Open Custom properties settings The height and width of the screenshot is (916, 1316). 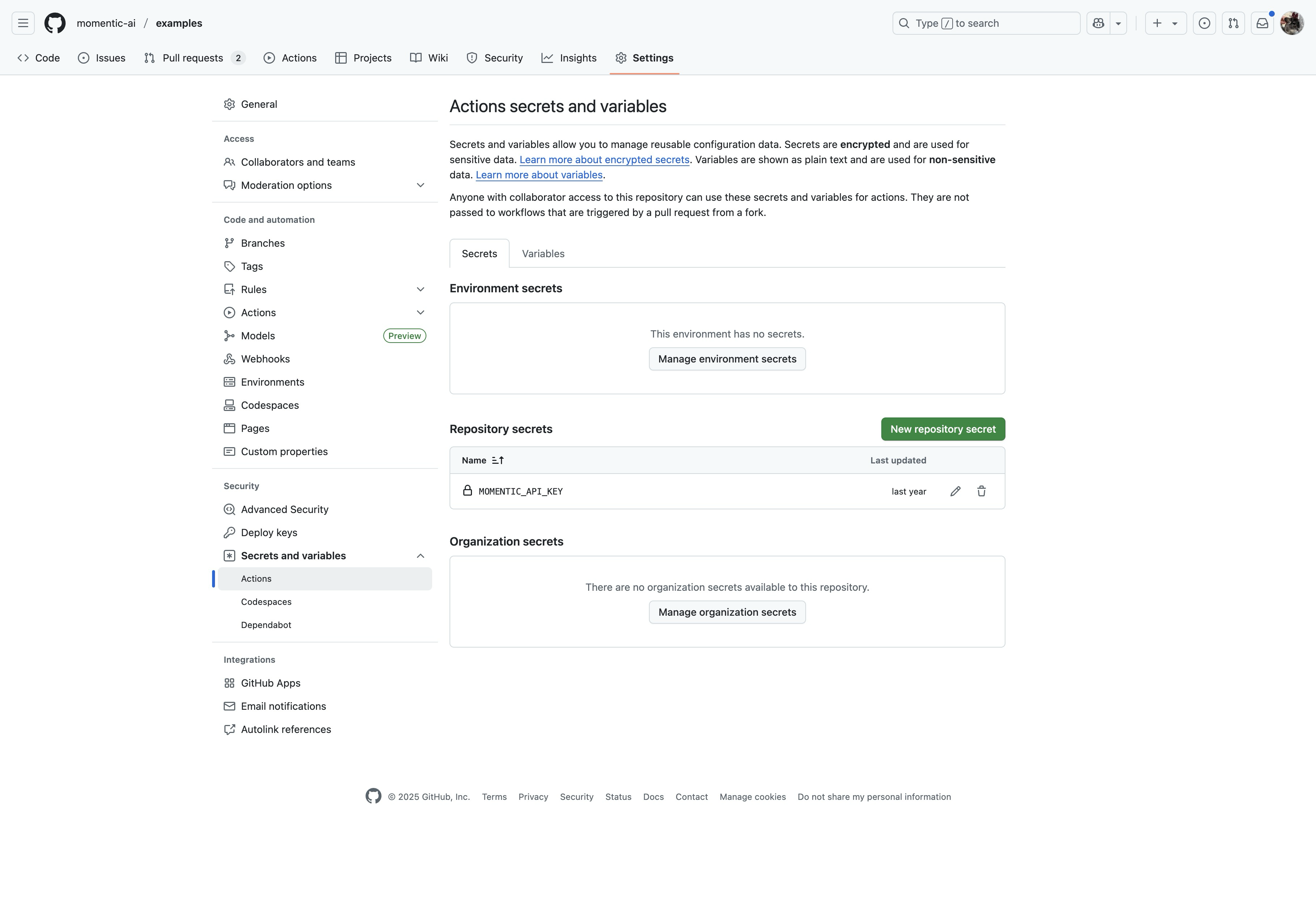point(325,451)
